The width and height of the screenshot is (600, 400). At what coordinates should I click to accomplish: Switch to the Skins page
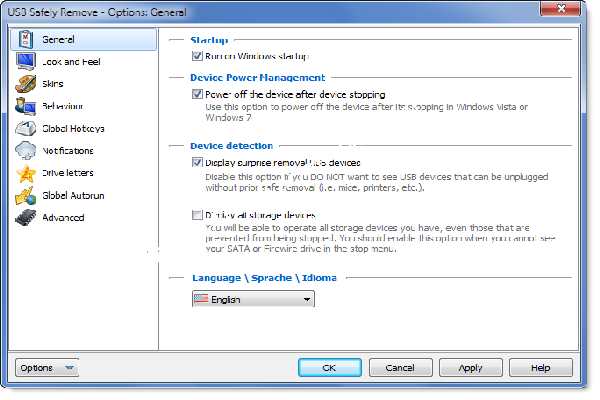point(53,84)
